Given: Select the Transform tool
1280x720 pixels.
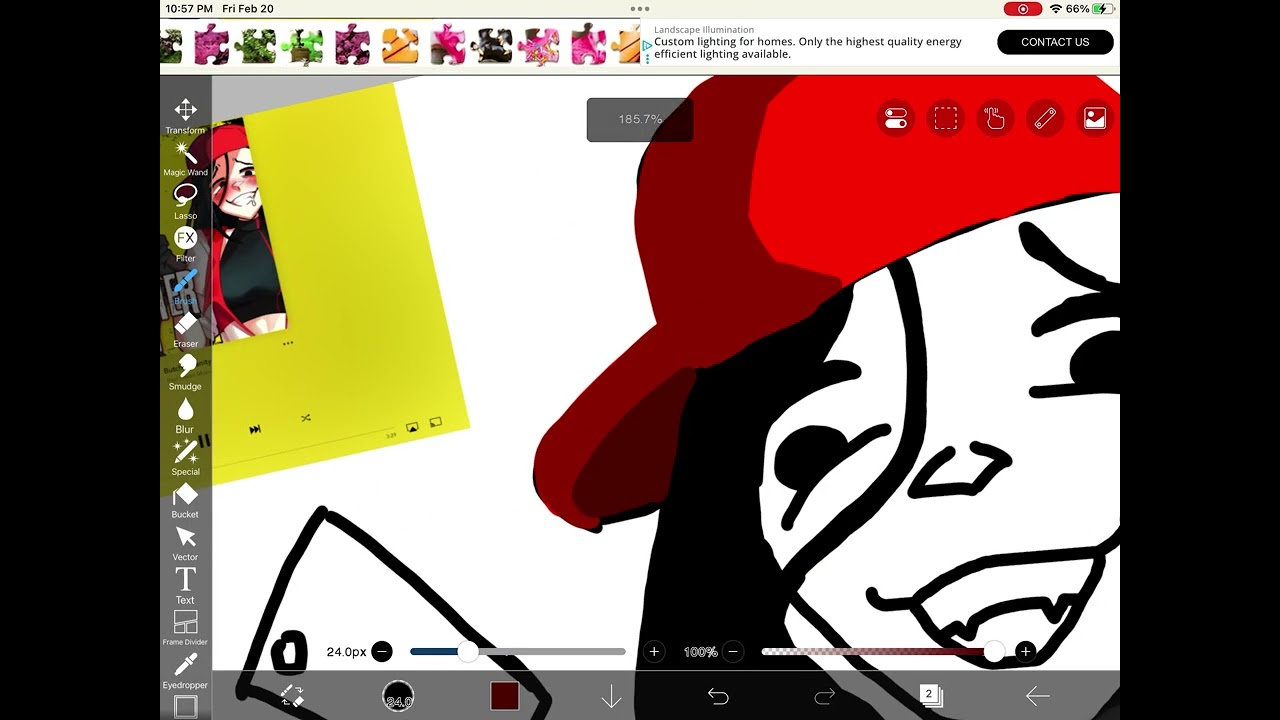Looking at the screenshot, I should tap(185, 116).
